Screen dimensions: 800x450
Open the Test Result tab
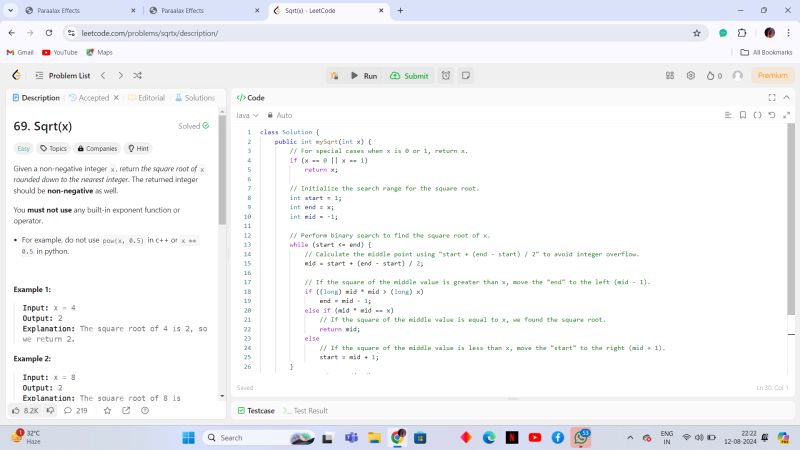pos(306,410)
